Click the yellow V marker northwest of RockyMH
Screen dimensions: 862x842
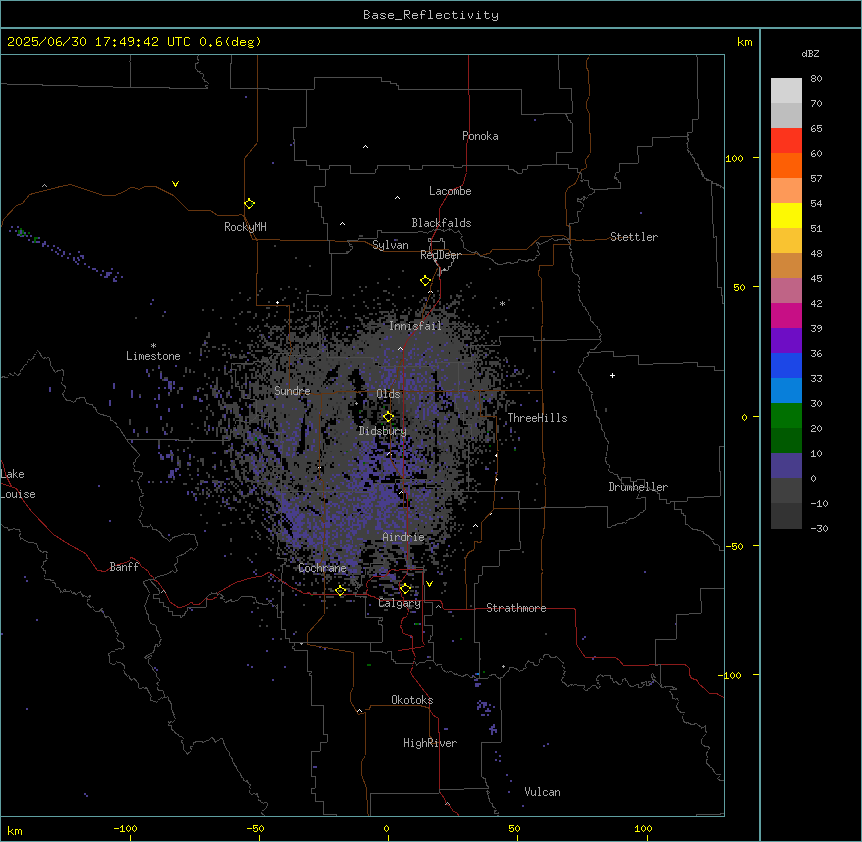(175, 184)
